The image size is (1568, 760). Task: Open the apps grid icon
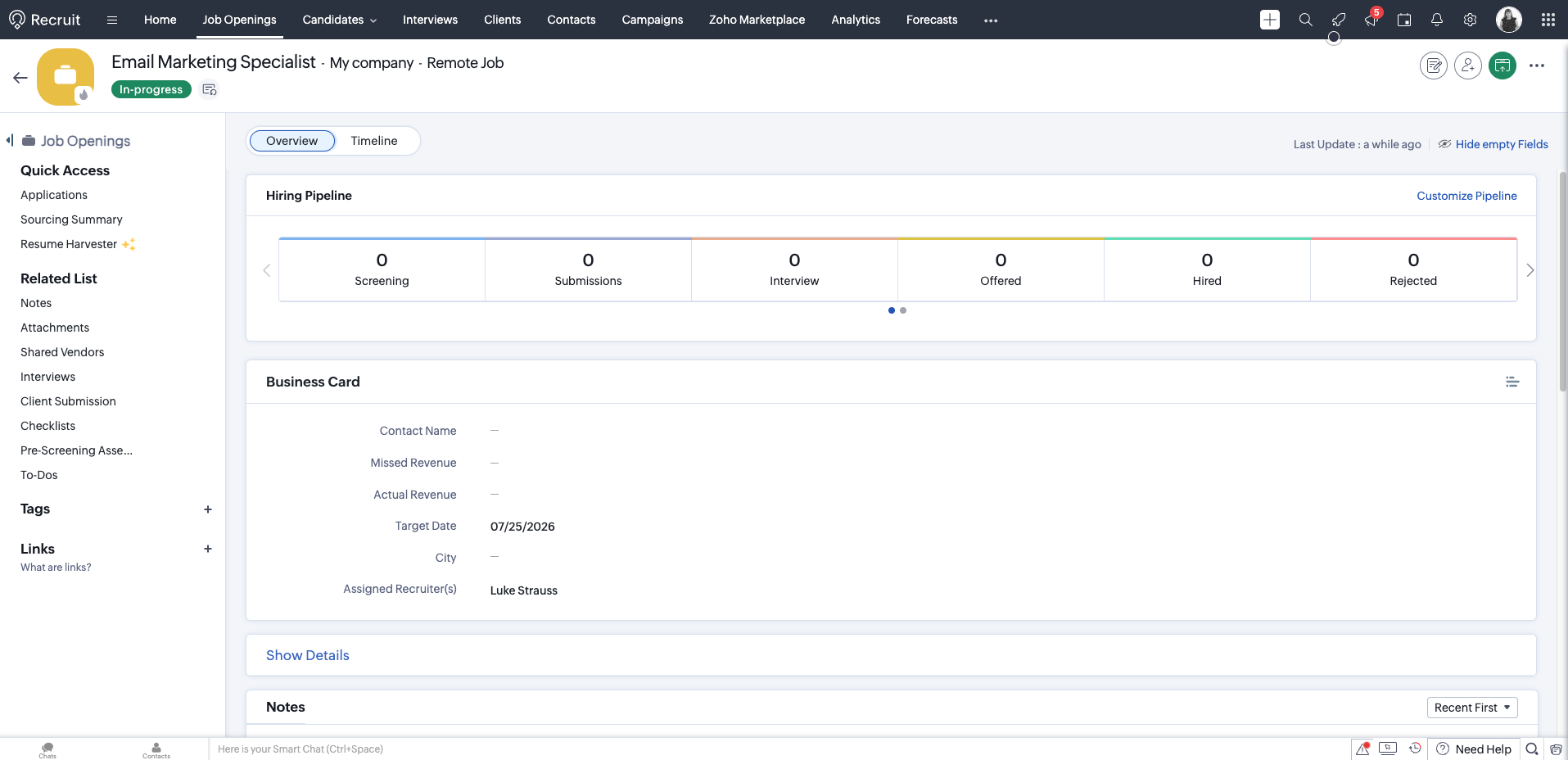[x=1548, y=20]
